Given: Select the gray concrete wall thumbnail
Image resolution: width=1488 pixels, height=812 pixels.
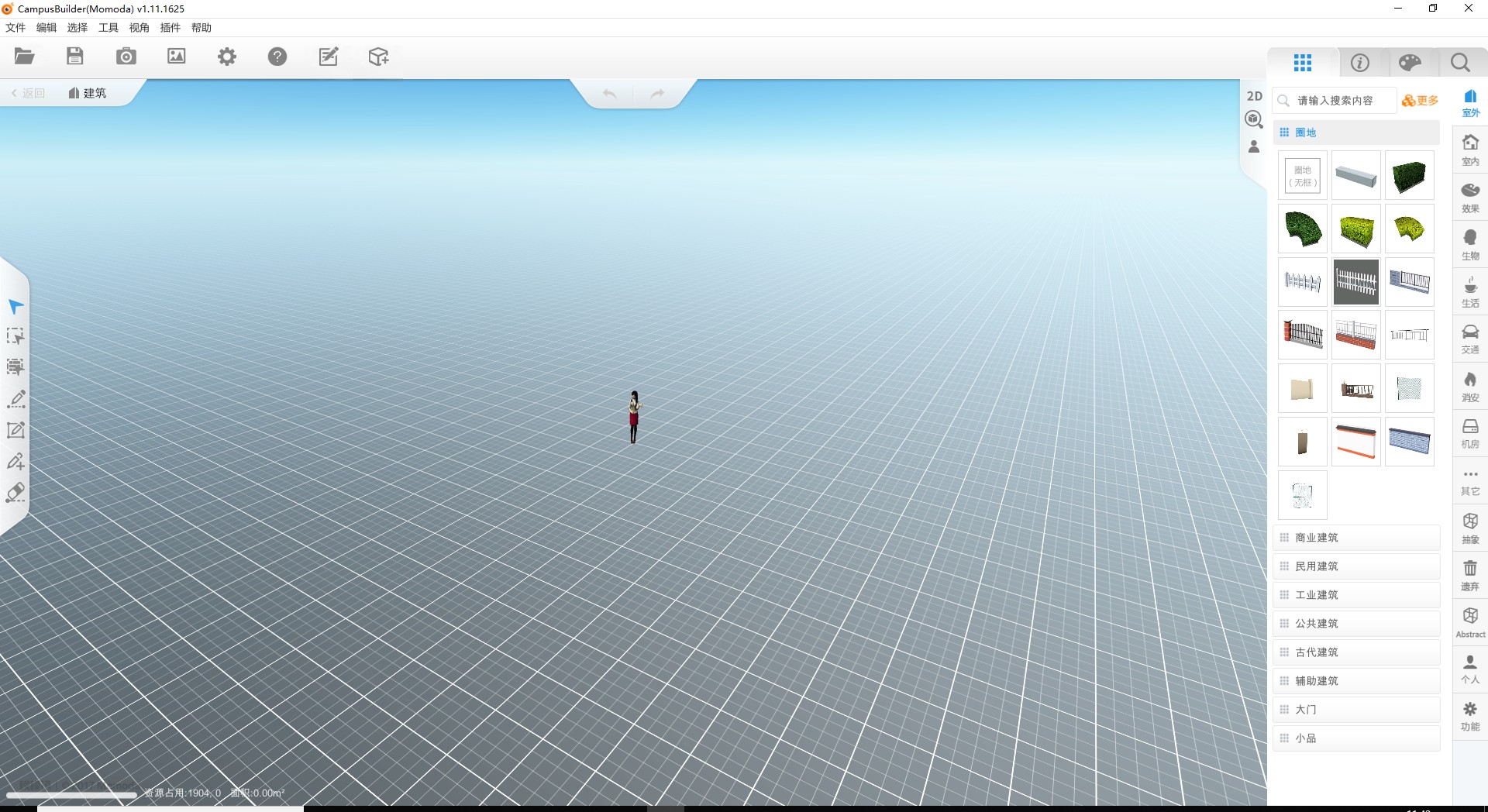Looking at the screenshot, I should pos(1356,176).
